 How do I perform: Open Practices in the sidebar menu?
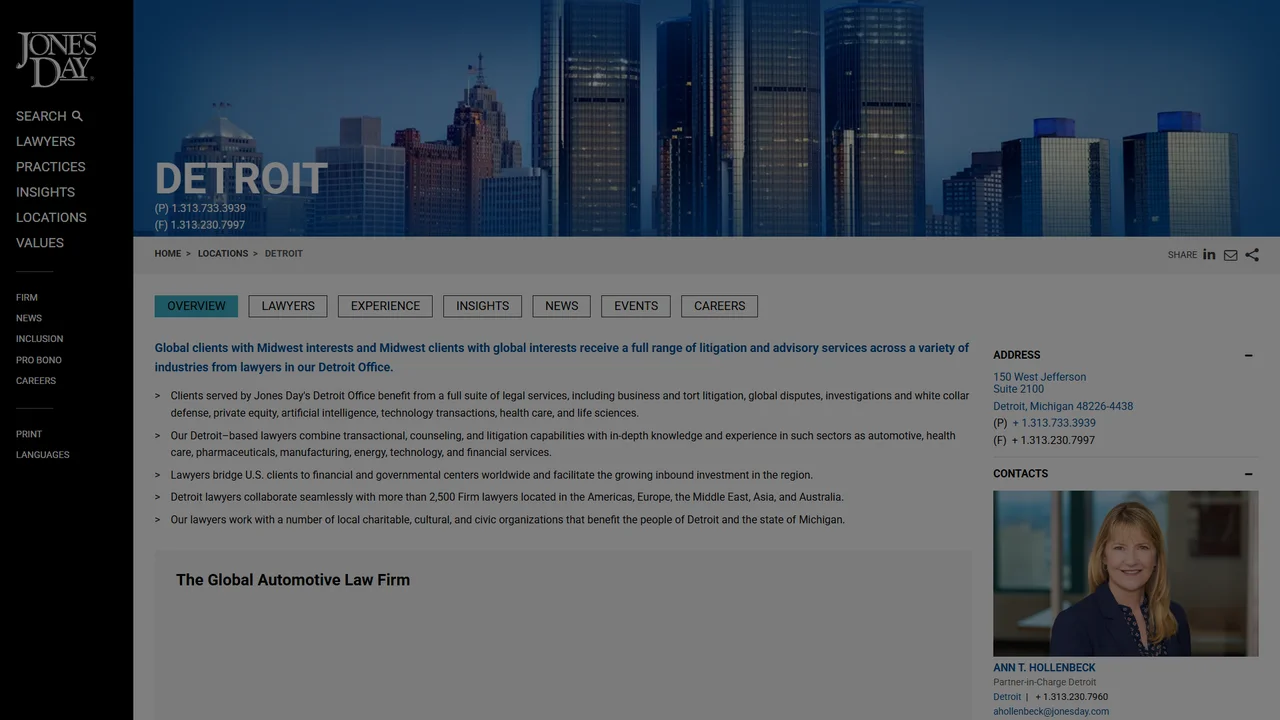(51, 167)
